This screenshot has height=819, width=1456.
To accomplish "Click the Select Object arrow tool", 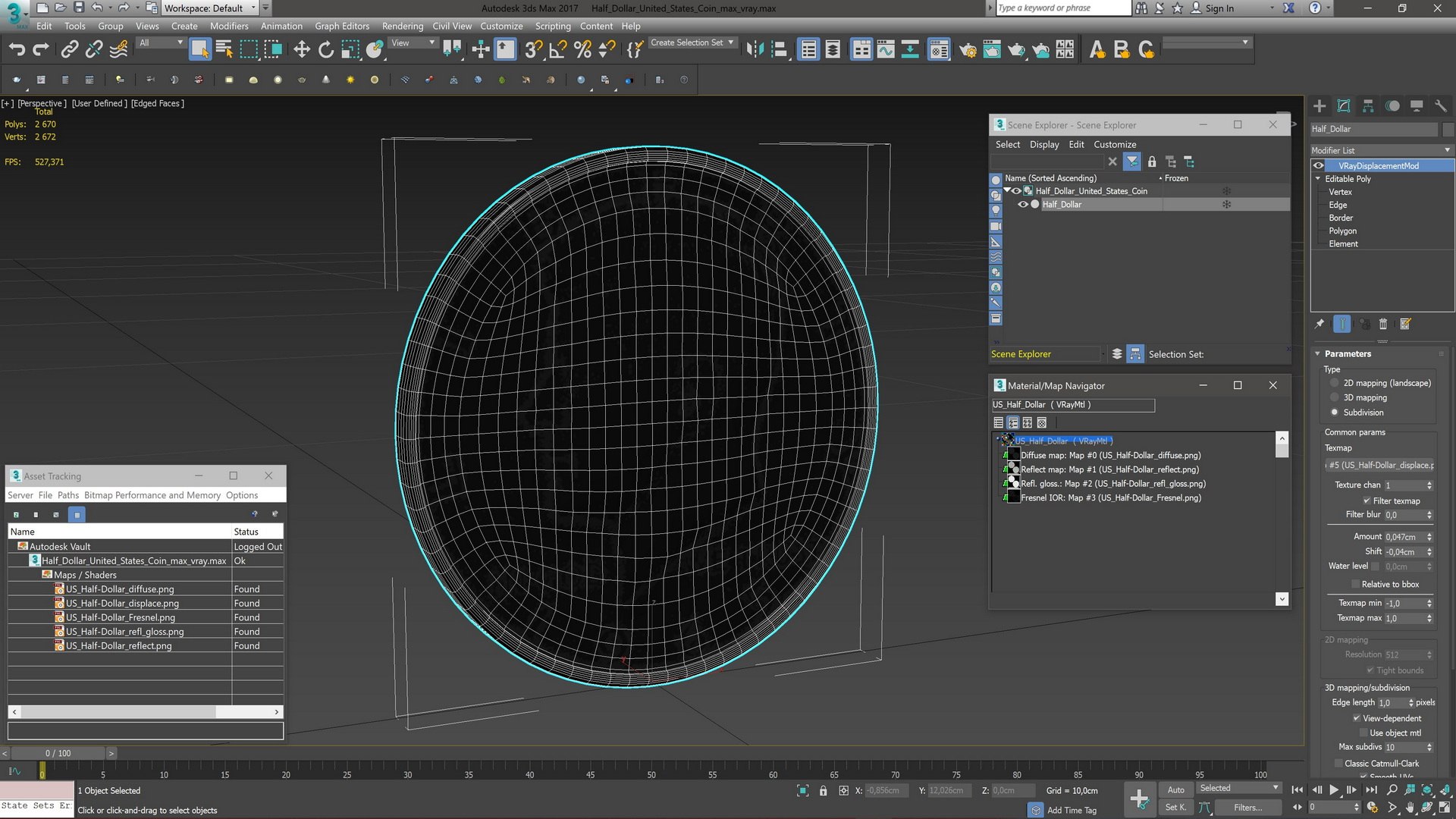I will (x=199, y=50).
